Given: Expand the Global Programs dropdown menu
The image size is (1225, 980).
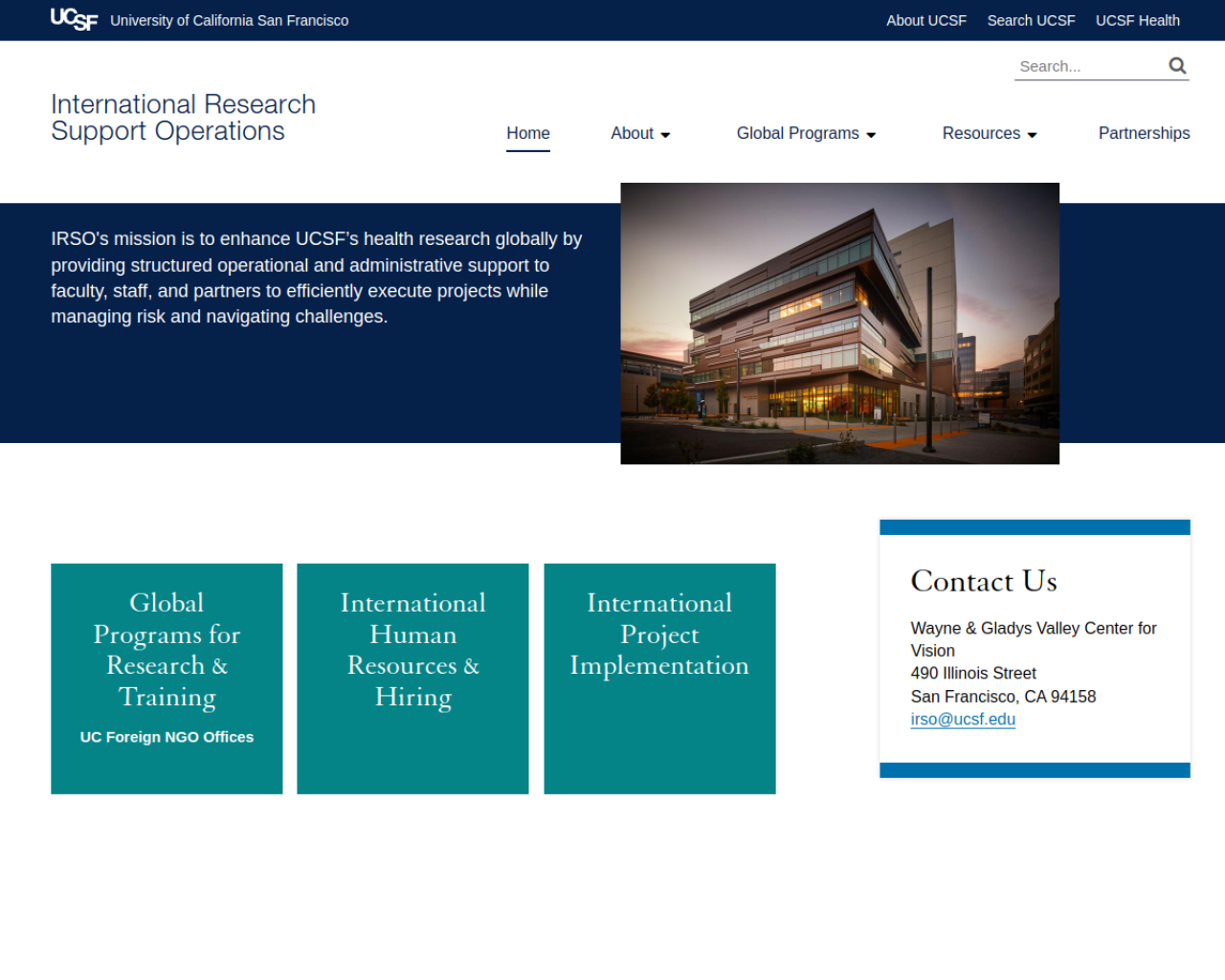Looking at the screenshot, I should (x=806, y=133).
